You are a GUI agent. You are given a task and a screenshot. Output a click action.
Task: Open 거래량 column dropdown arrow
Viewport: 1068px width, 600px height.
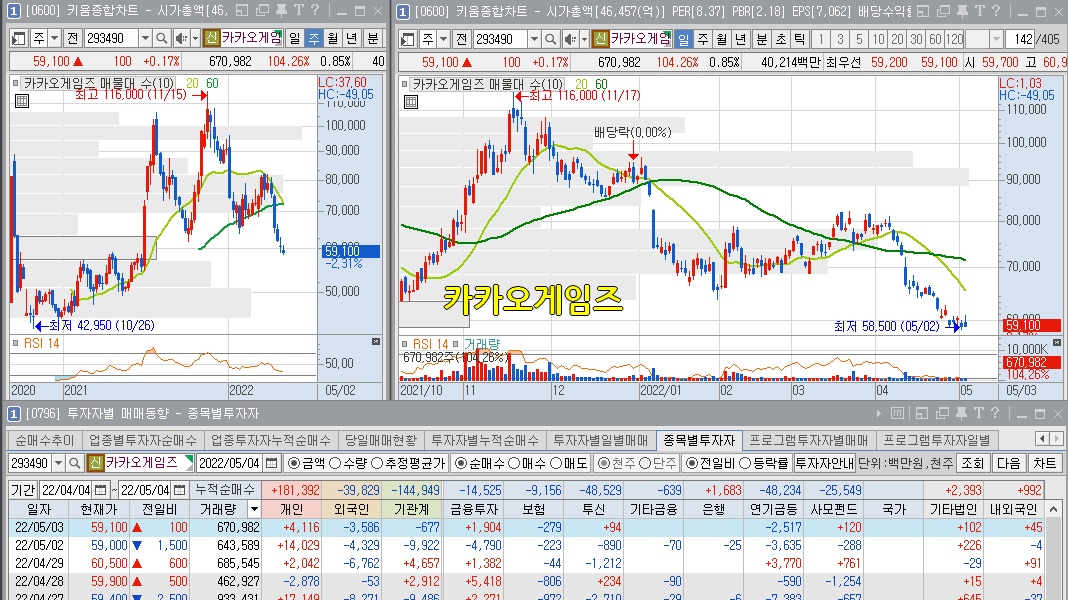[x=254, y=509]
